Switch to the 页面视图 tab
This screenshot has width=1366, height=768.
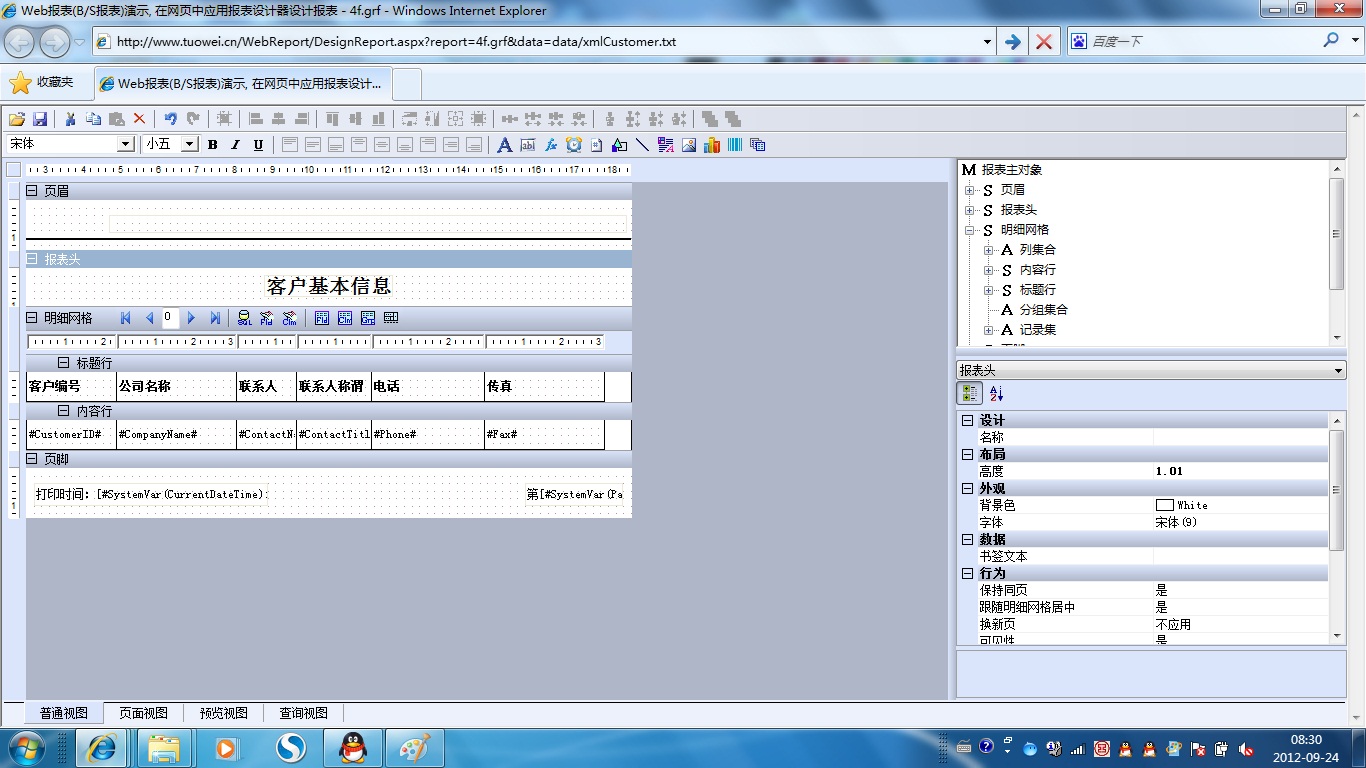pyautogui.click(x=143, y=713)
